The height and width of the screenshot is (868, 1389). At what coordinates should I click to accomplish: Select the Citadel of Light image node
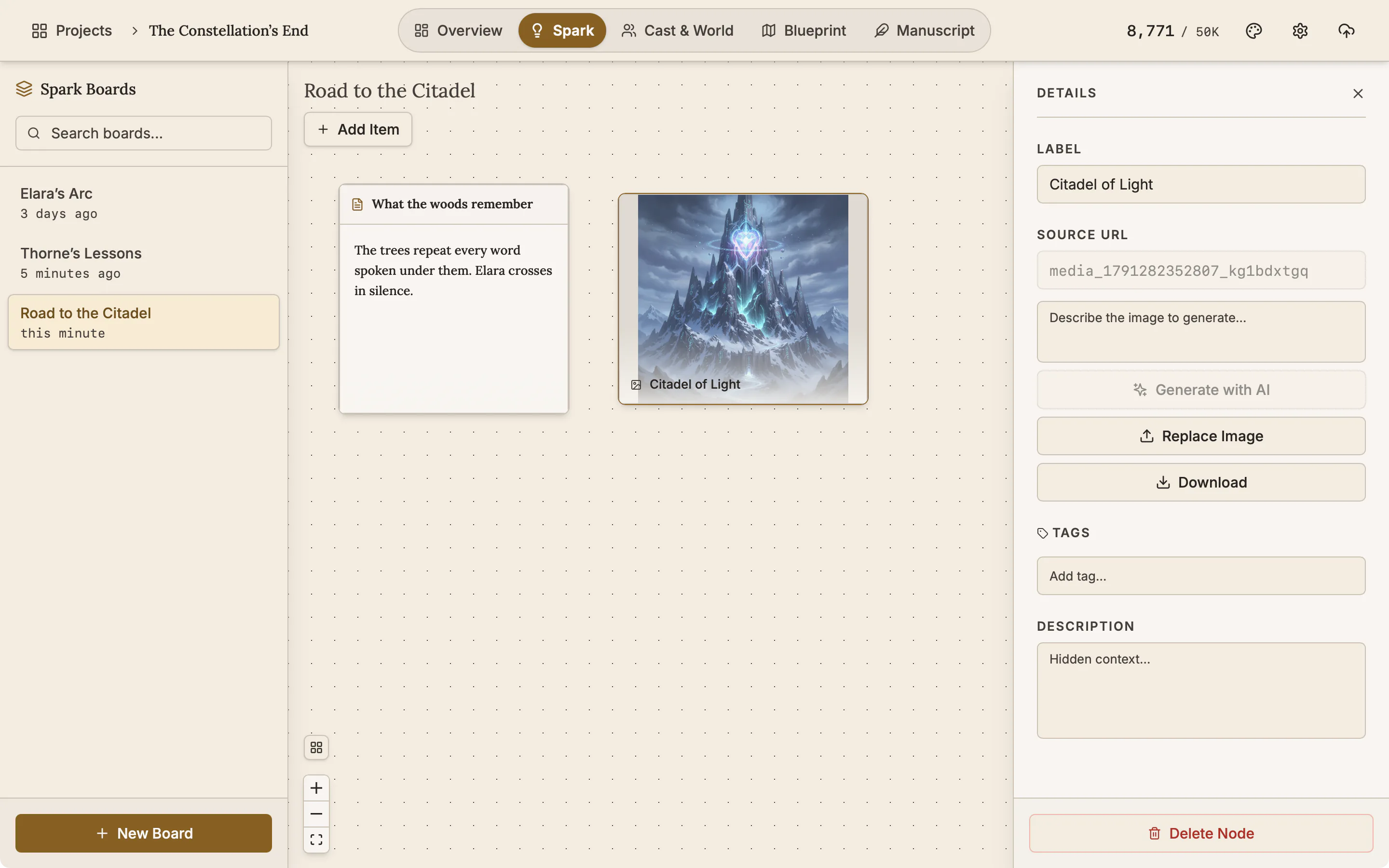point(743,298)
